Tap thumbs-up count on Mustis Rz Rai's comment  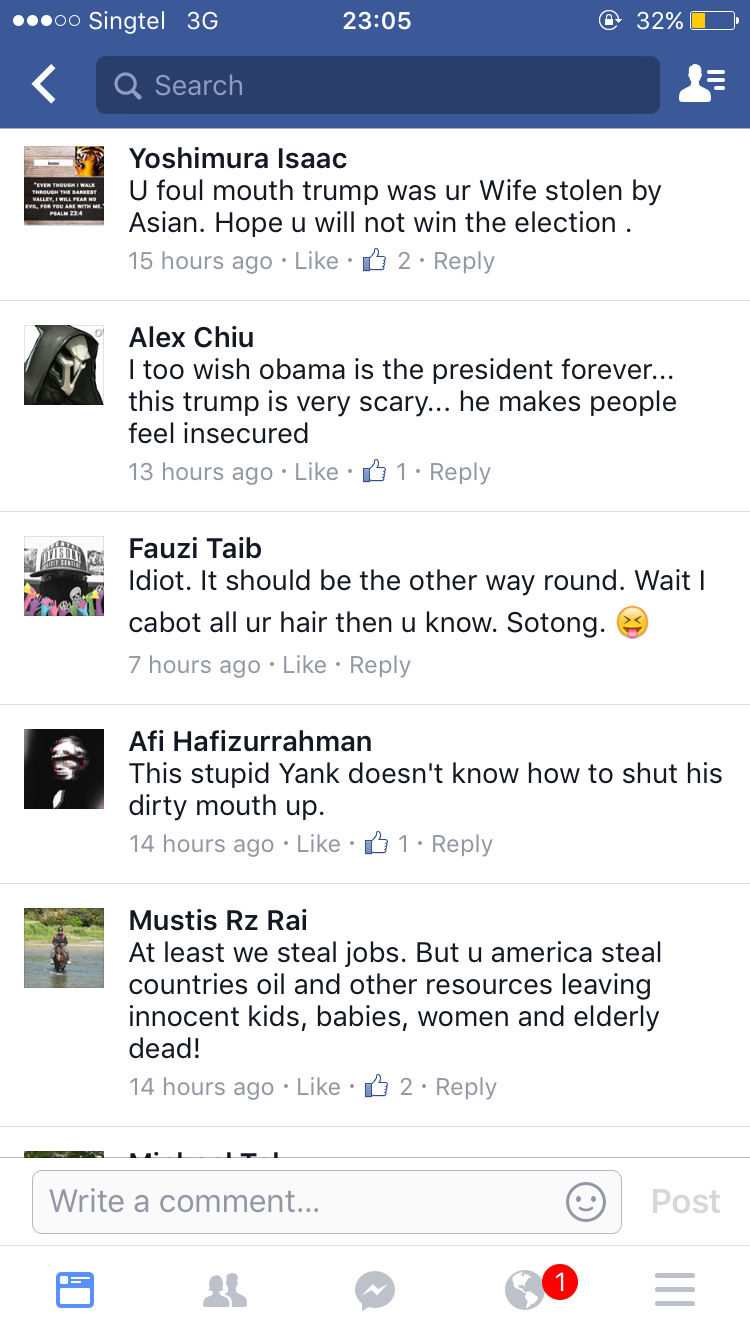(x=389, y=1087)
